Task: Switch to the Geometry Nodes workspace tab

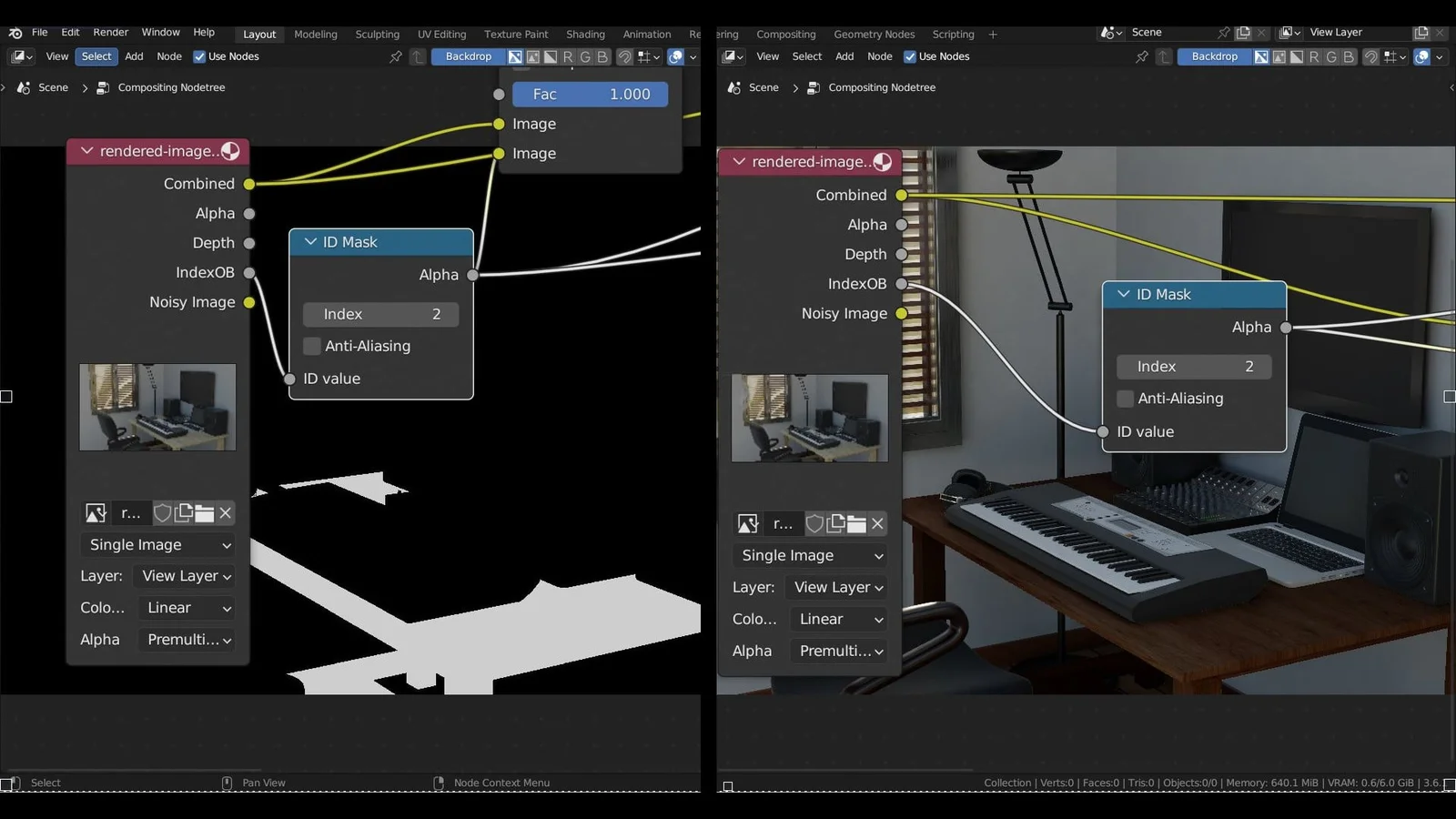Action: pos(874,35)
